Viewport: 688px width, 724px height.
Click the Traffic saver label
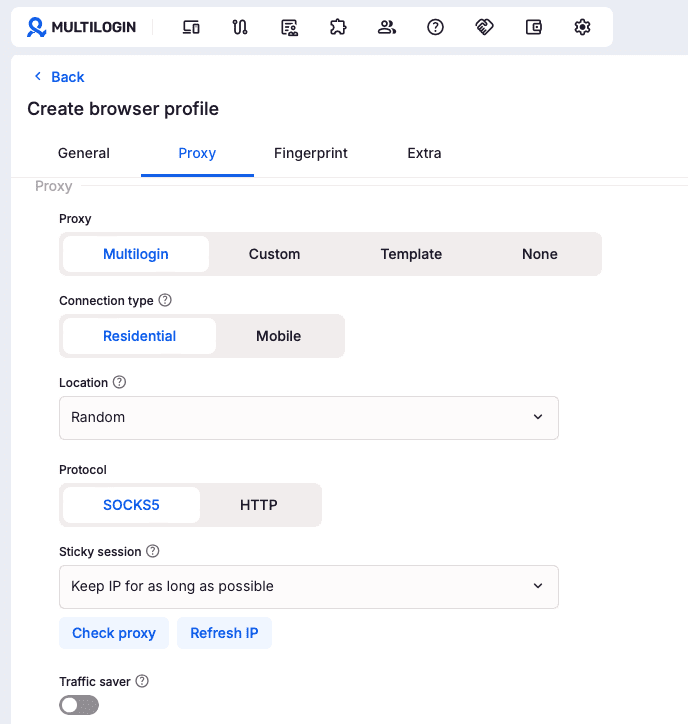(x=95, y=682)
